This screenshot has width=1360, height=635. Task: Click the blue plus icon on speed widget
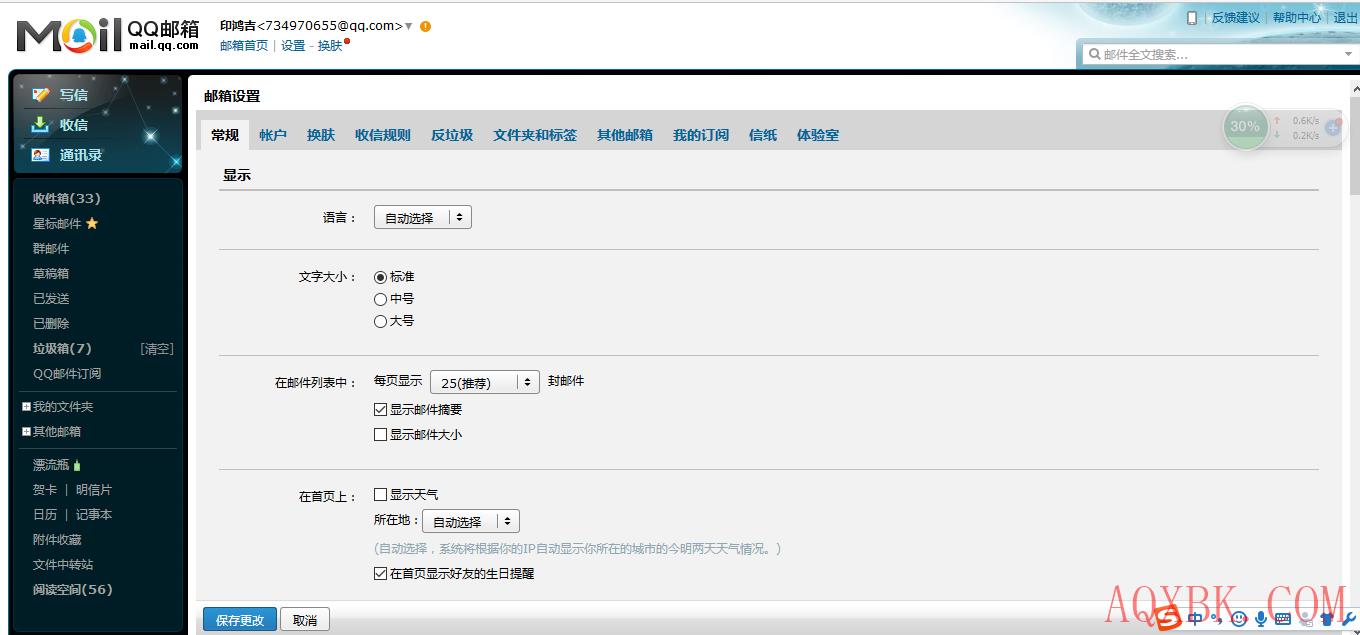[x=1332, y=128]
